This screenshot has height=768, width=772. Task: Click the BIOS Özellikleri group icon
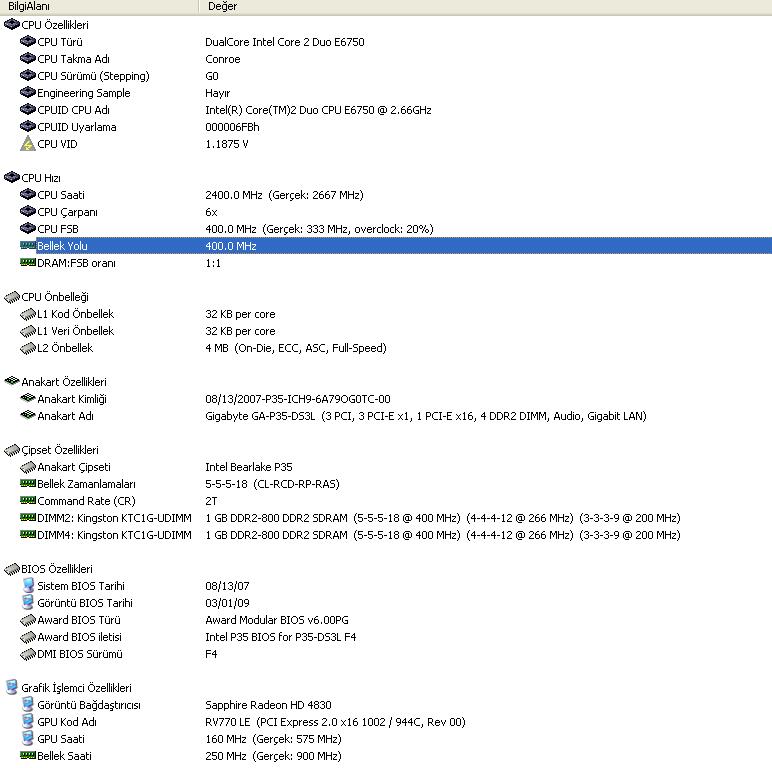(x=11, y=569)
